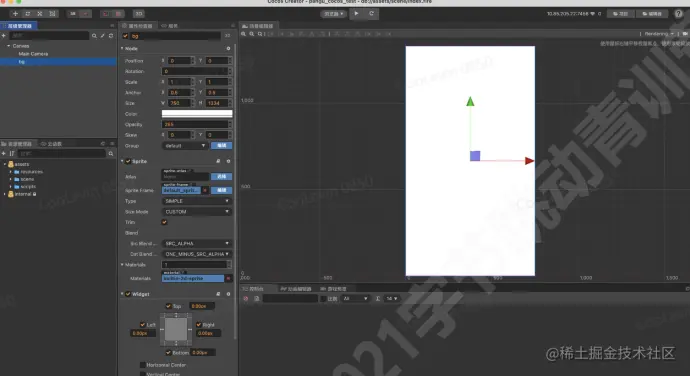The width and height of the screenshot is (690, 376).
Task: Click the Size W 750 input field
Action: coord(179,103)
